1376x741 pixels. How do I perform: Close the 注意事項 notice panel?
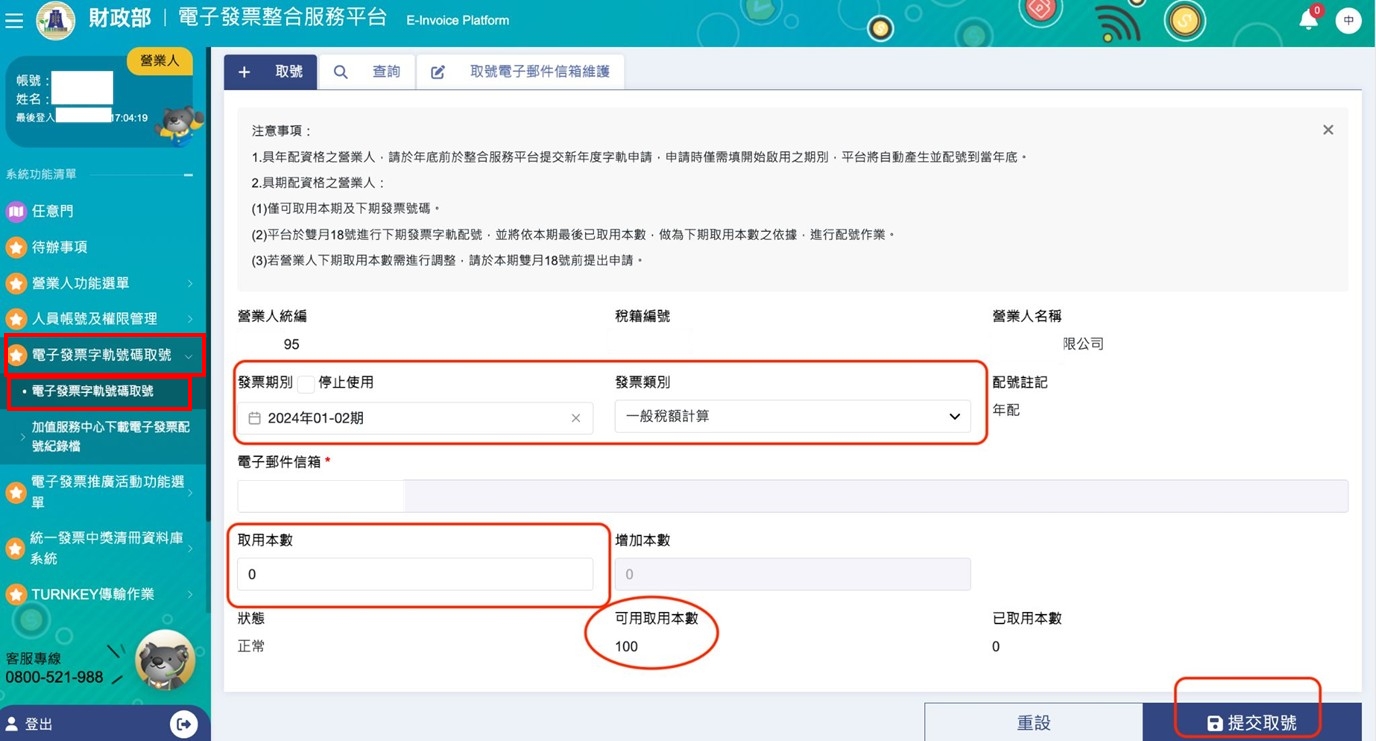point(1328,130)
